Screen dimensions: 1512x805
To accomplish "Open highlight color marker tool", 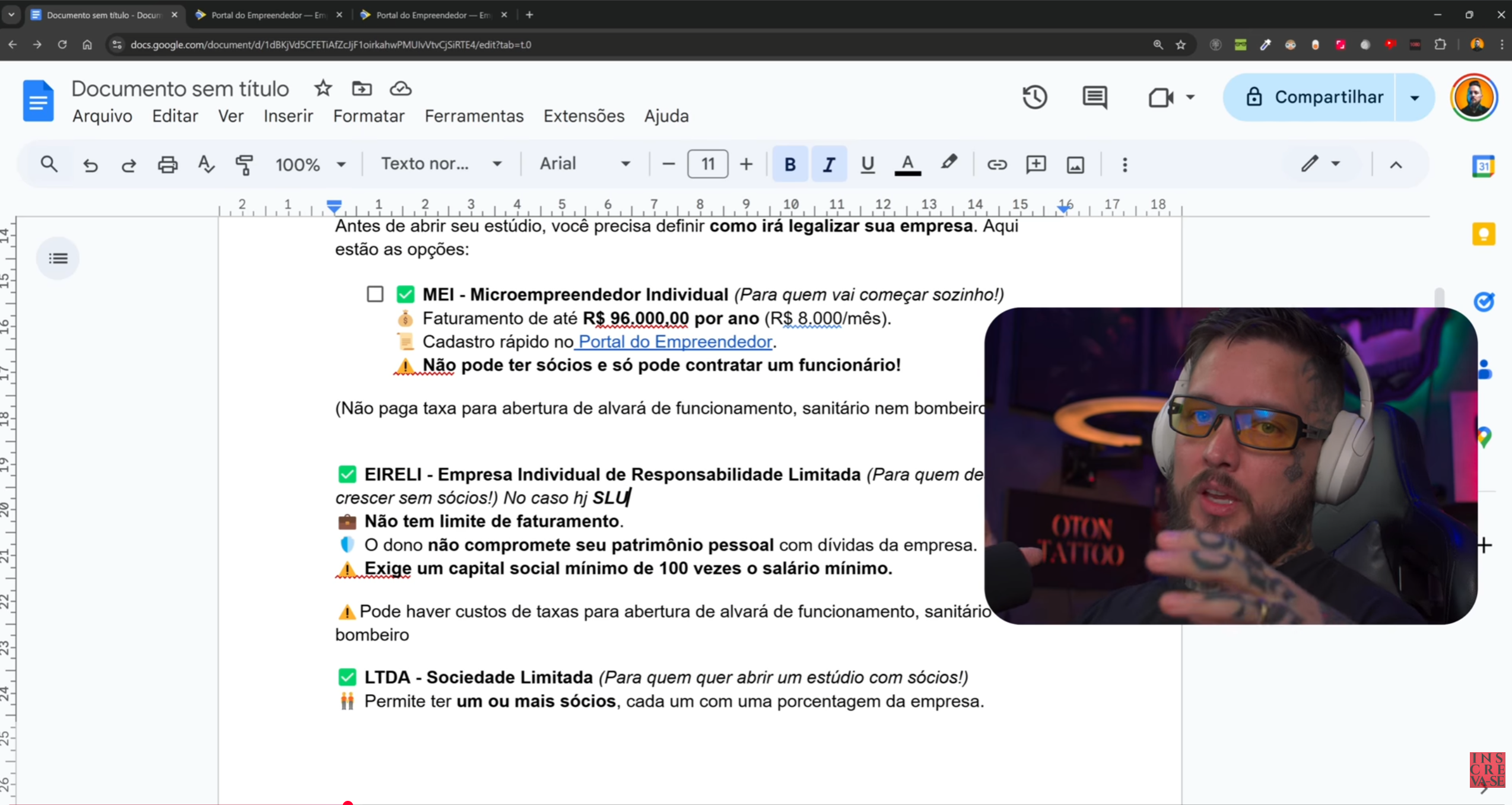I will click(x=948, y=163).
